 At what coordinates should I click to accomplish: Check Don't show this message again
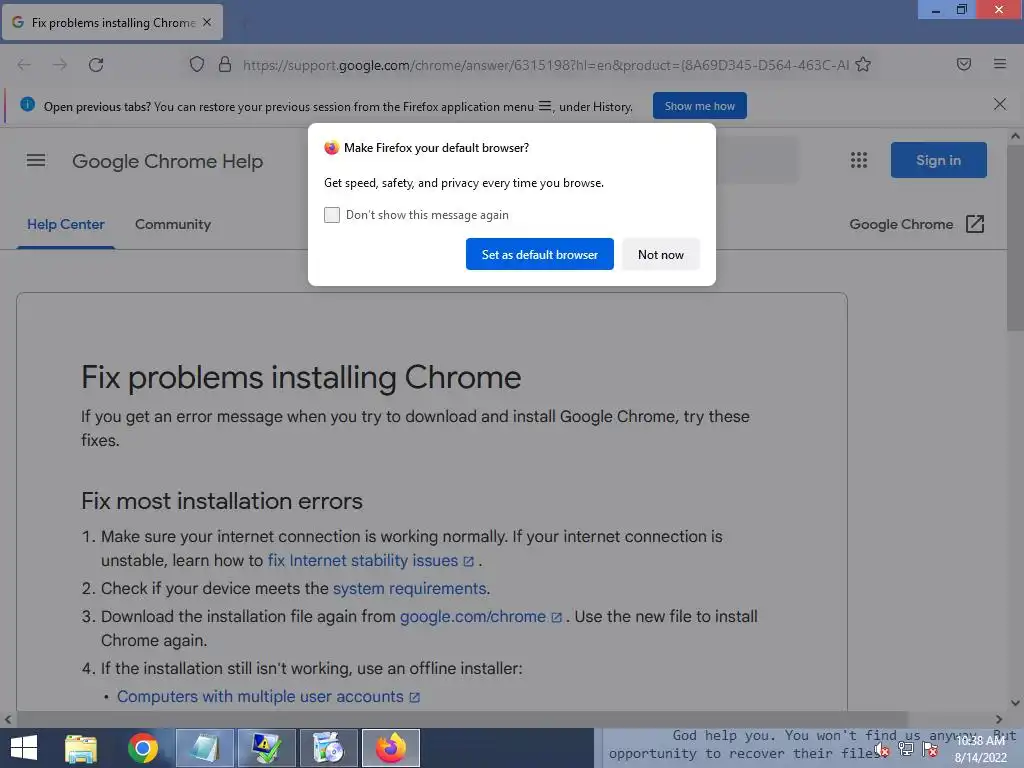coord(332,215)
